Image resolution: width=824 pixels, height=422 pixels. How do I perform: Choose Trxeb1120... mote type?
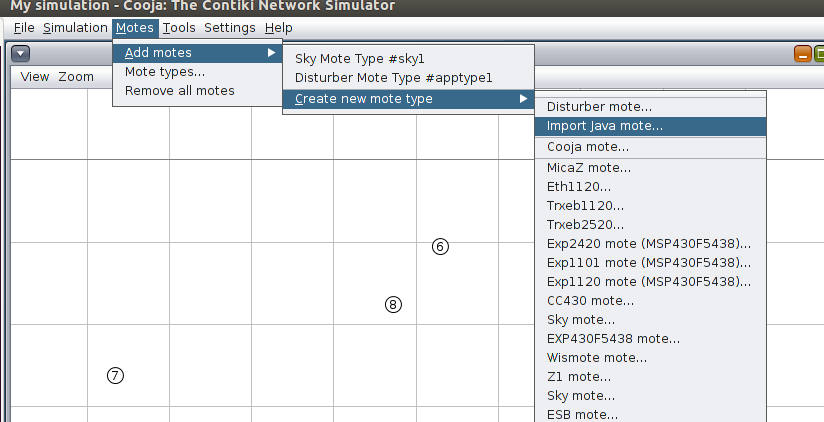click(651, 205)
